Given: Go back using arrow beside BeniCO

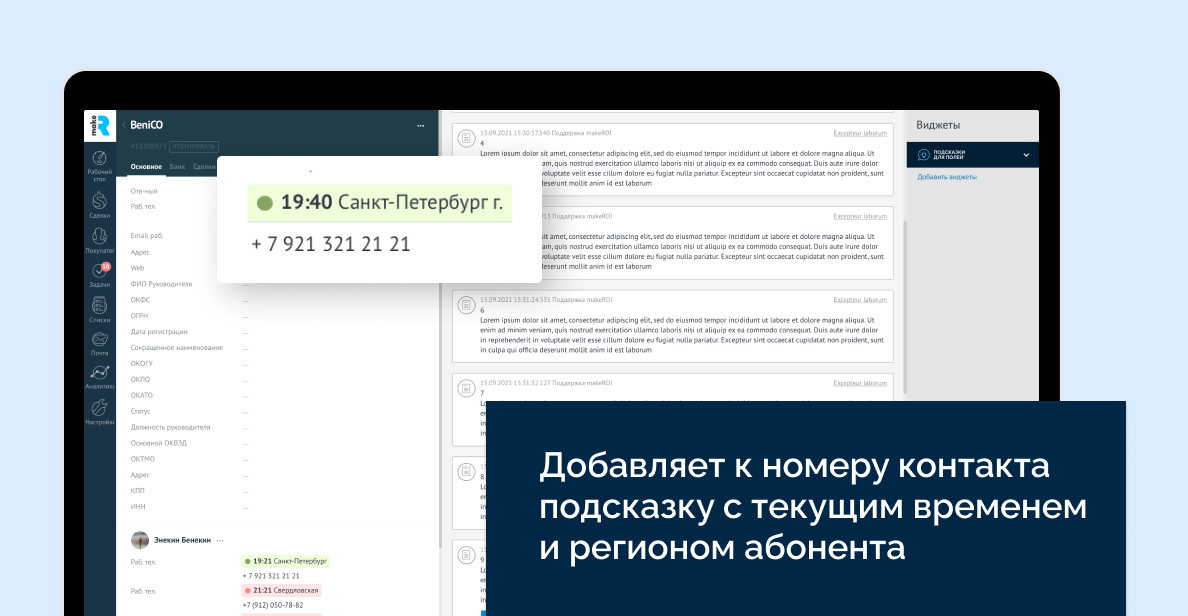Looking at the screenshot, I should pos(123,125).
